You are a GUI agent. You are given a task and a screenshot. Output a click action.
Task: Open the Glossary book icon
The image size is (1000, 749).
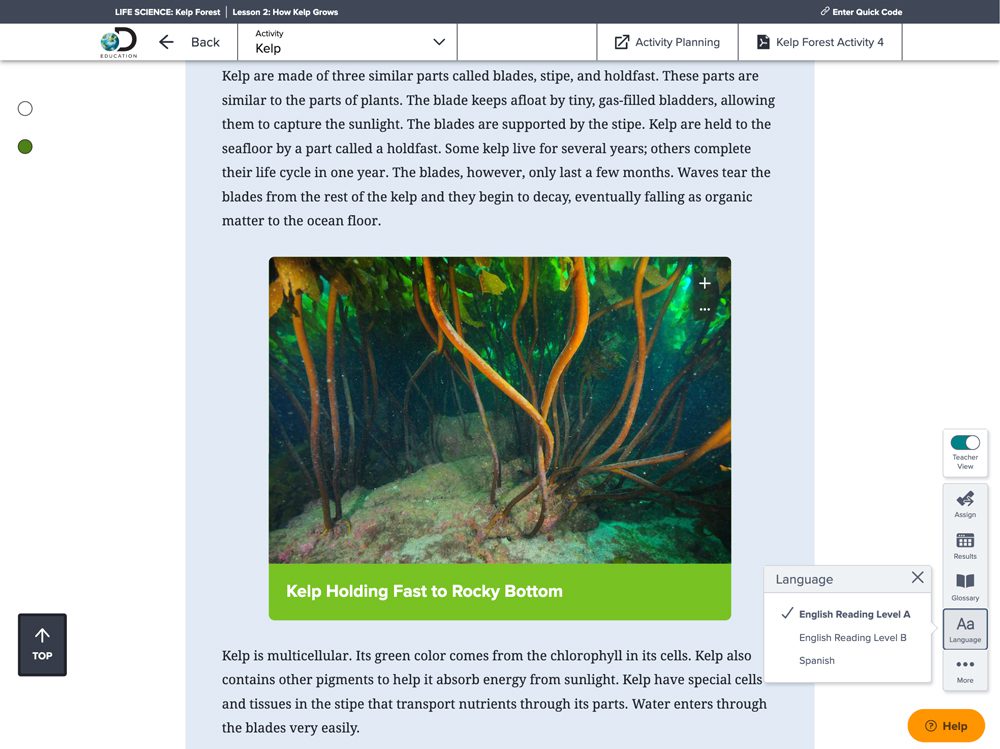[x=965, y=586]
